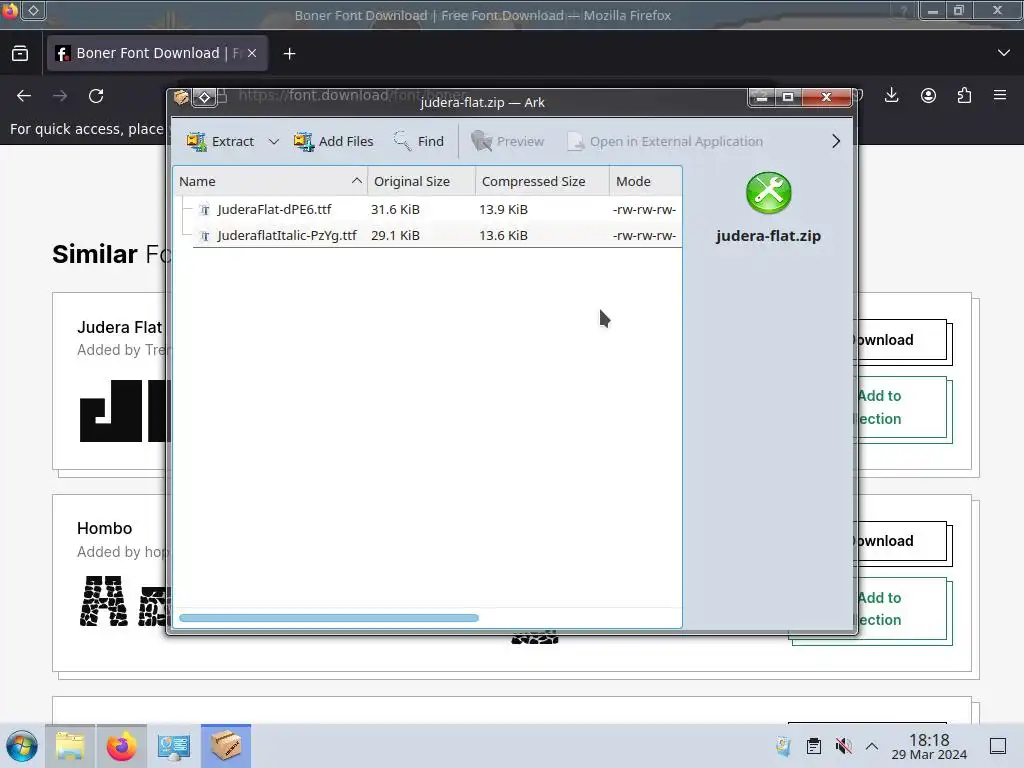Reload the Firefox page
This screenshot has height=768, width=1024.
point(96,96)
